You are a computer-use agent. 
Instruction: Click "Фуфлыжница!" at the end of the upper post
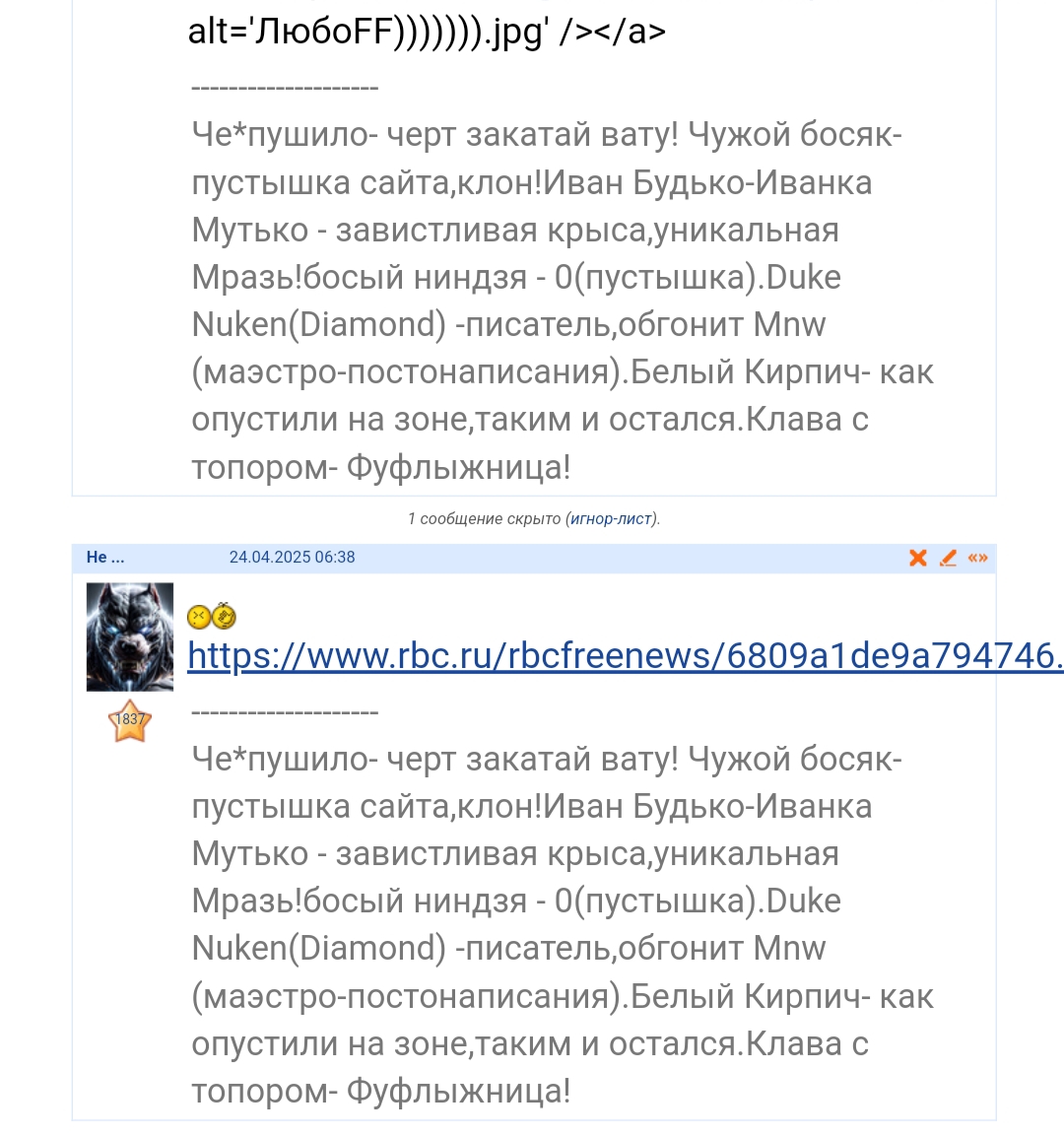pyautogui.click(x=458, y=467)
